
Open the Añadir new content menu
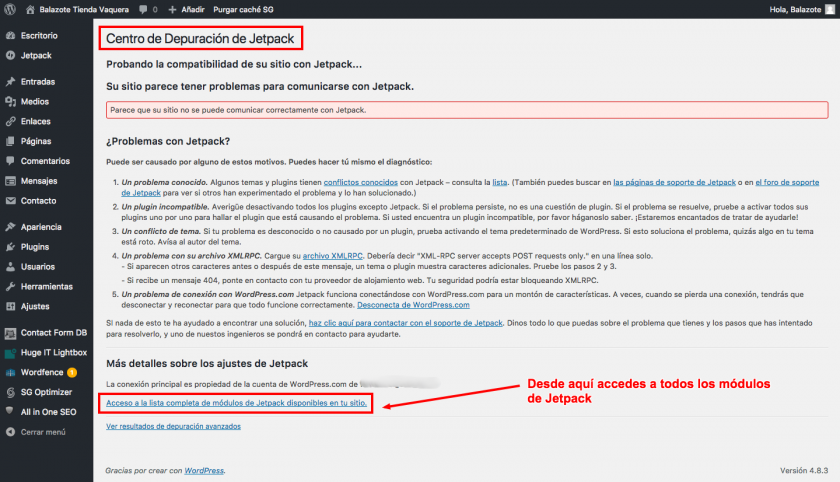pyautogui.click(x=186, y=9)
